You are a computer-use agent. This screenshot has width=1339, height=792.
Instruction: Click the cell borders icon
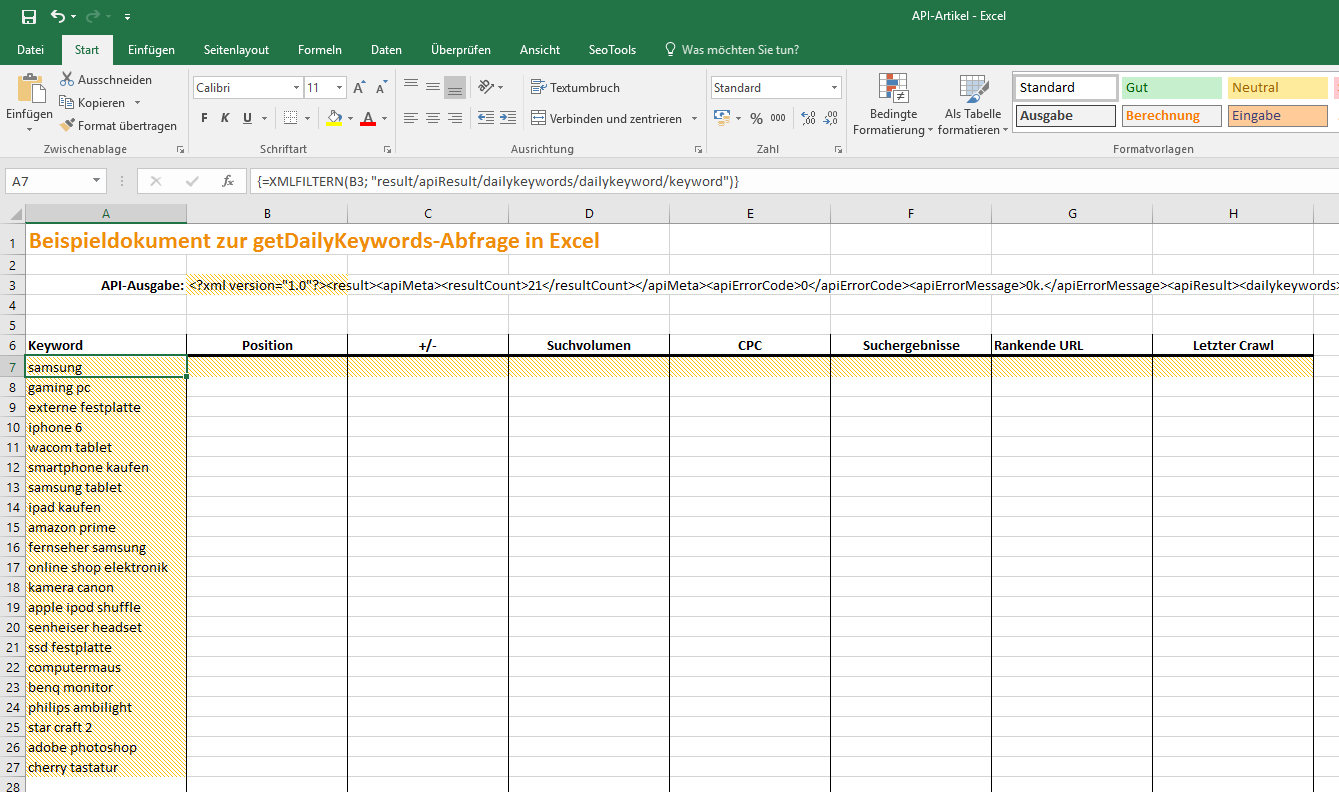point(290,118)
